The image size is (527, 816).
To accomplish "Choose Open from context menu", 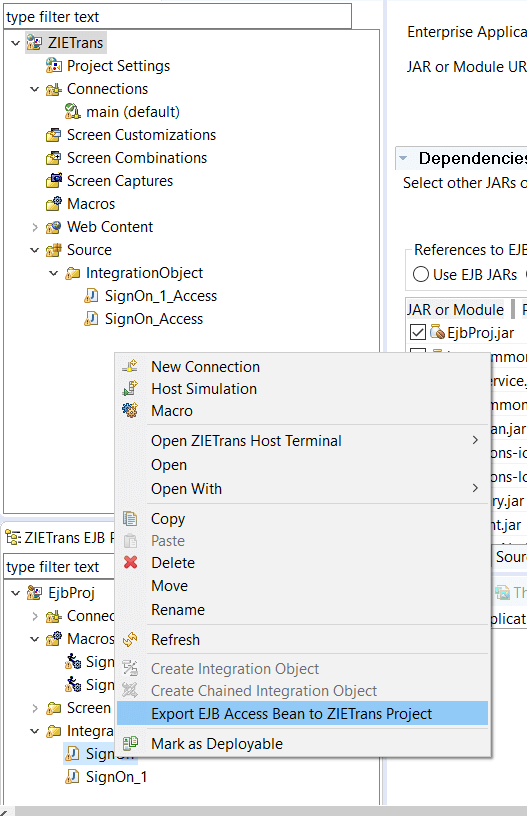I will (302, 465).
